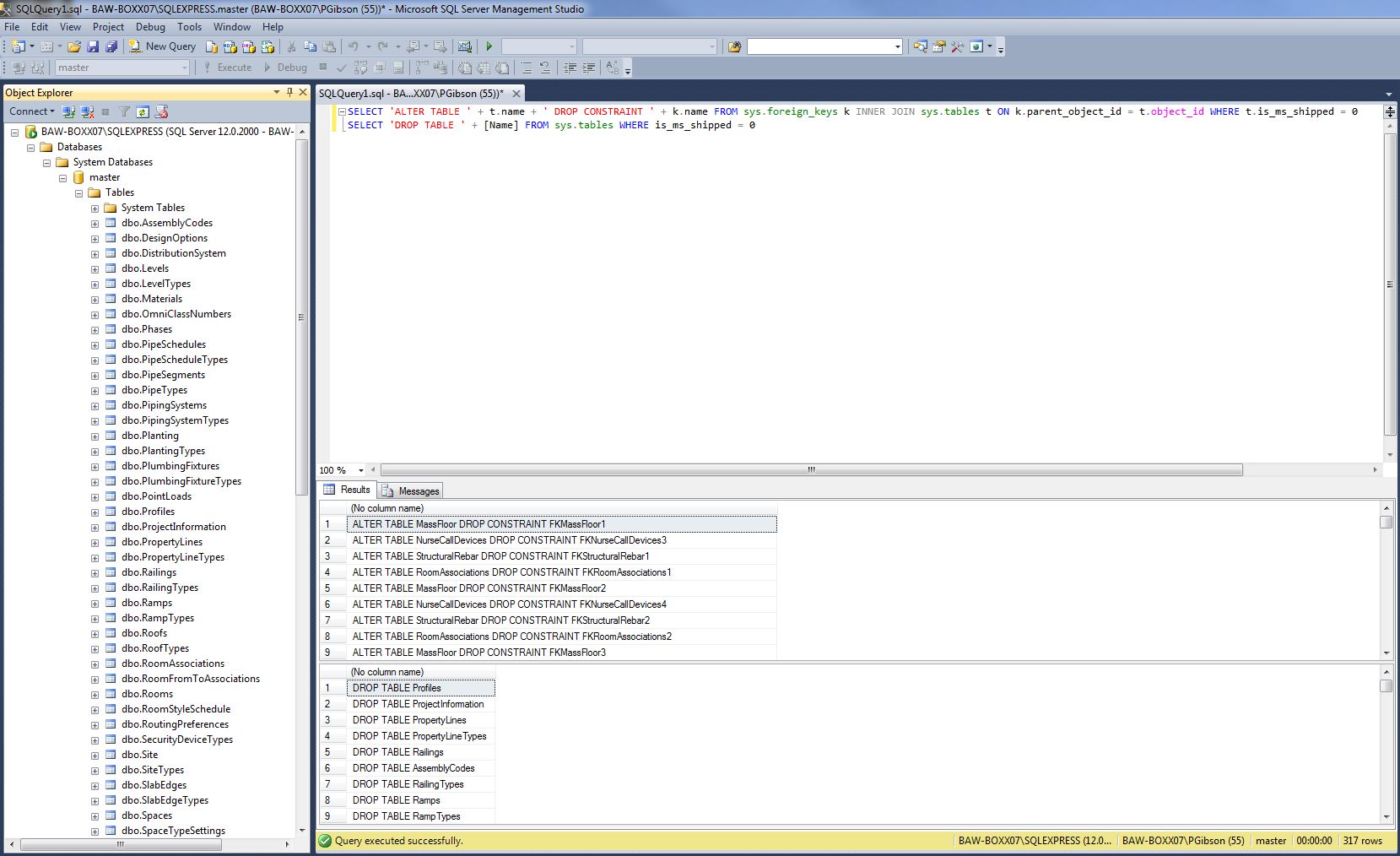
Task: Select dbo.PipeSchedules in the tree
Action: click(163, 344)
